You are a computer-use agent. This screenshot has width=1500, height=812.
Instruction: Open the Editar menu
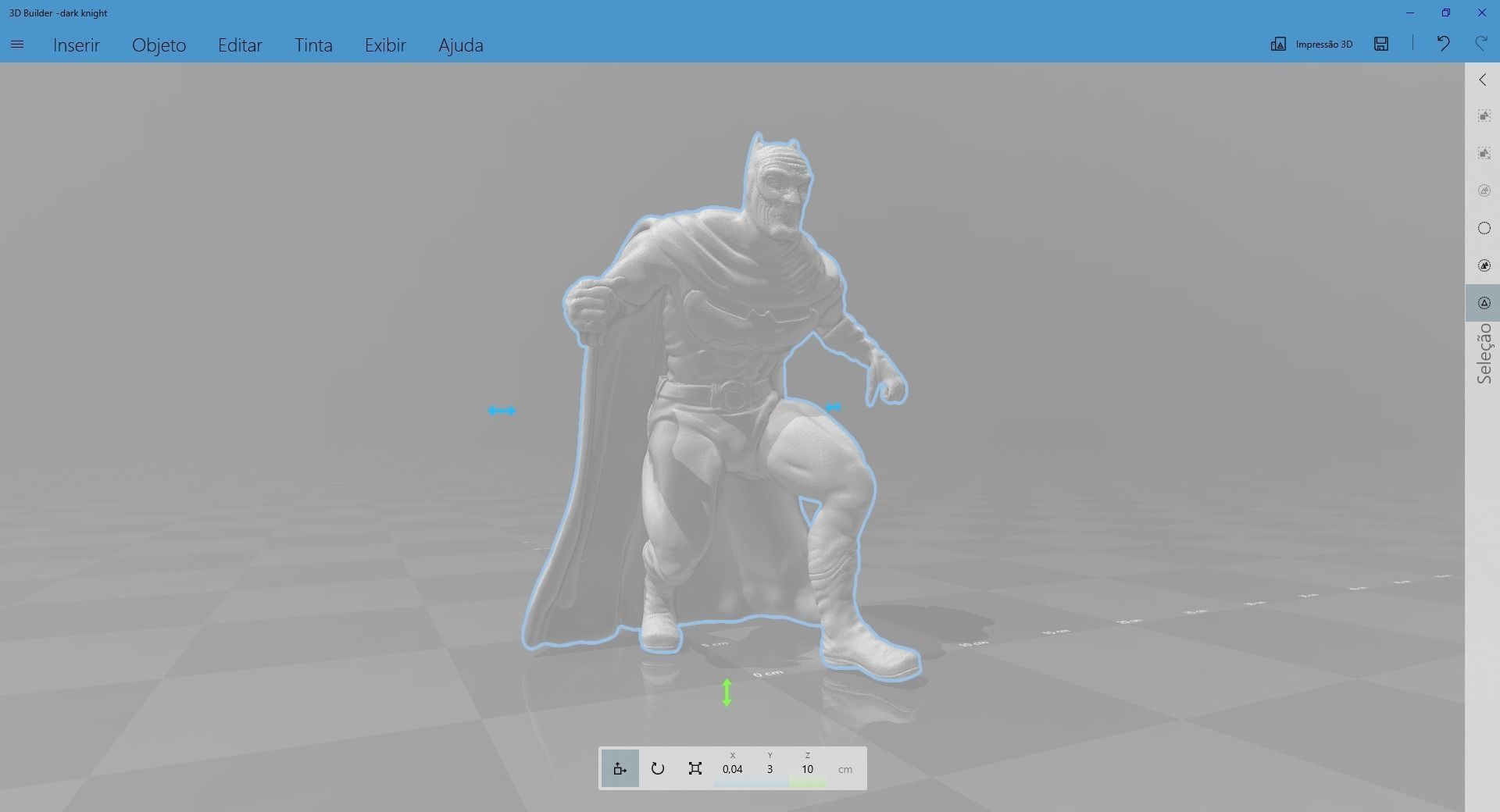(240, 45)
